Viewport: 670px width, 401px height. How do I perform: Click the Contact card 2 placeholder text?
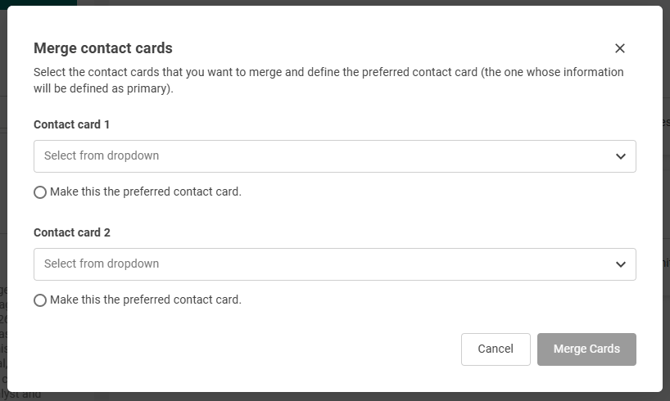point(101,264)
